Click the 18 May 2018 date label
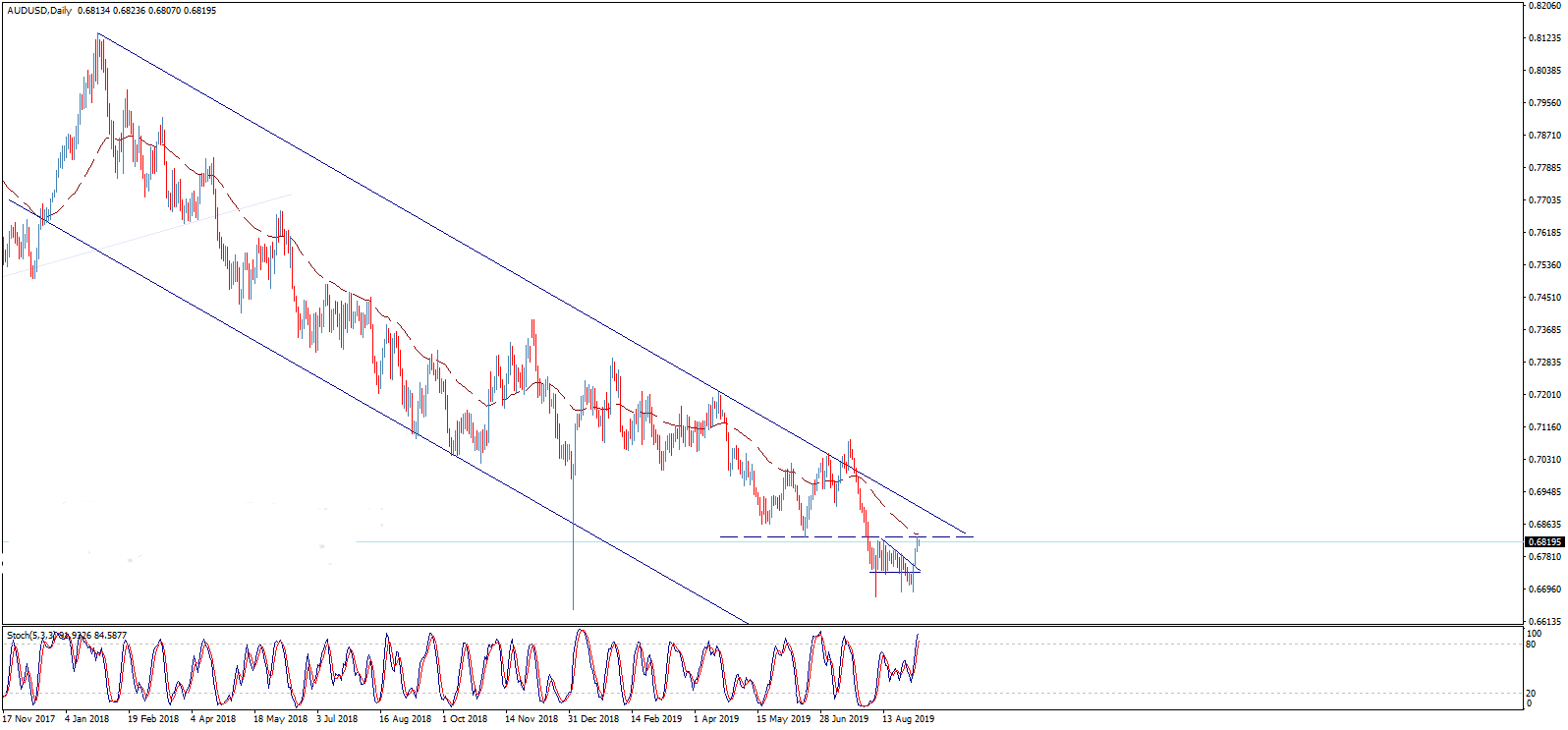This screenshot has height=730, width=1568. click(x=280, y=719)
